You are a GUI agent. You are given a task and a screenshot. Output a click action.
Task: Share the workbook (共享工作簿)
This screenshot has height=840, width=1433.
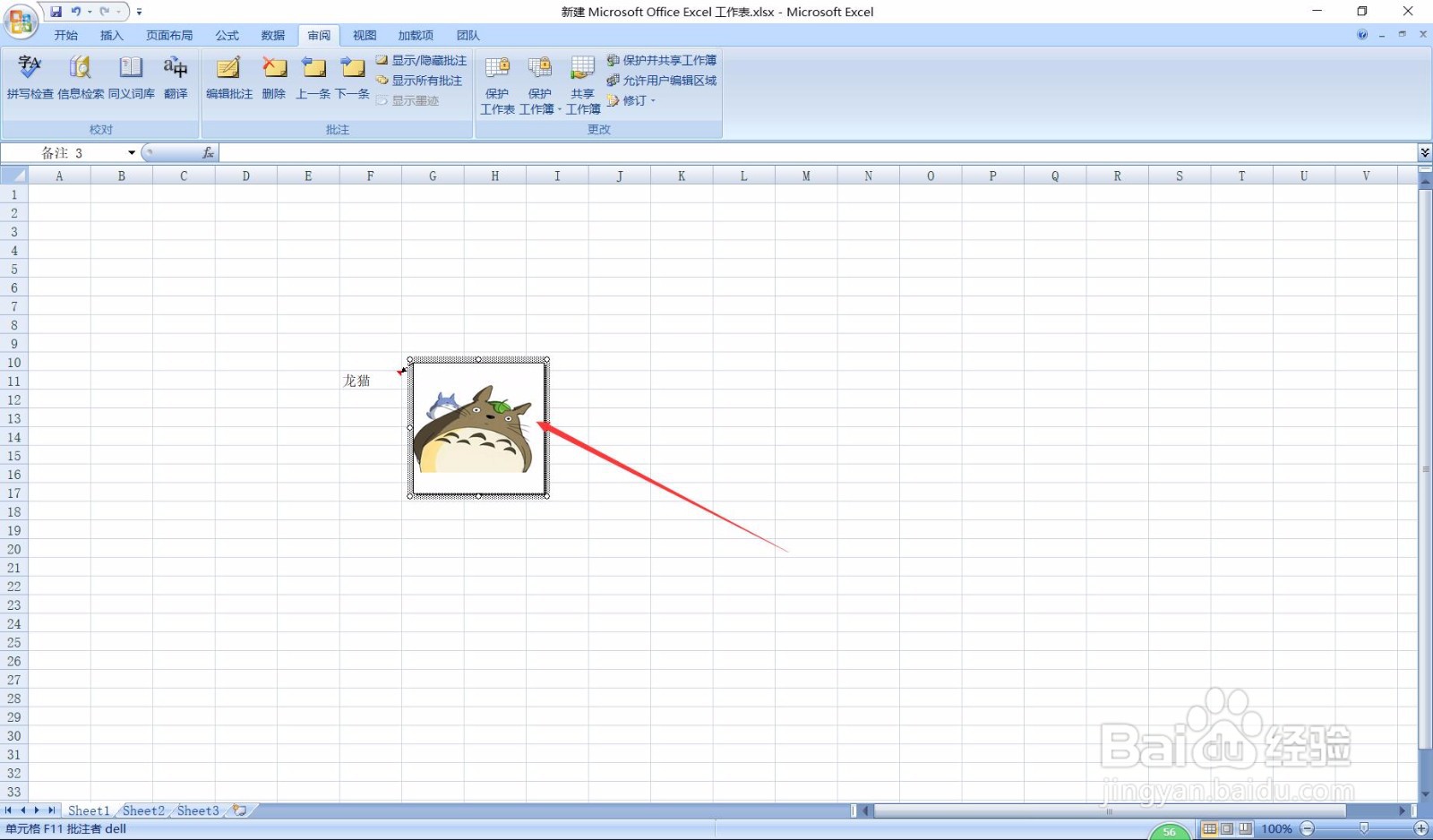583,85
